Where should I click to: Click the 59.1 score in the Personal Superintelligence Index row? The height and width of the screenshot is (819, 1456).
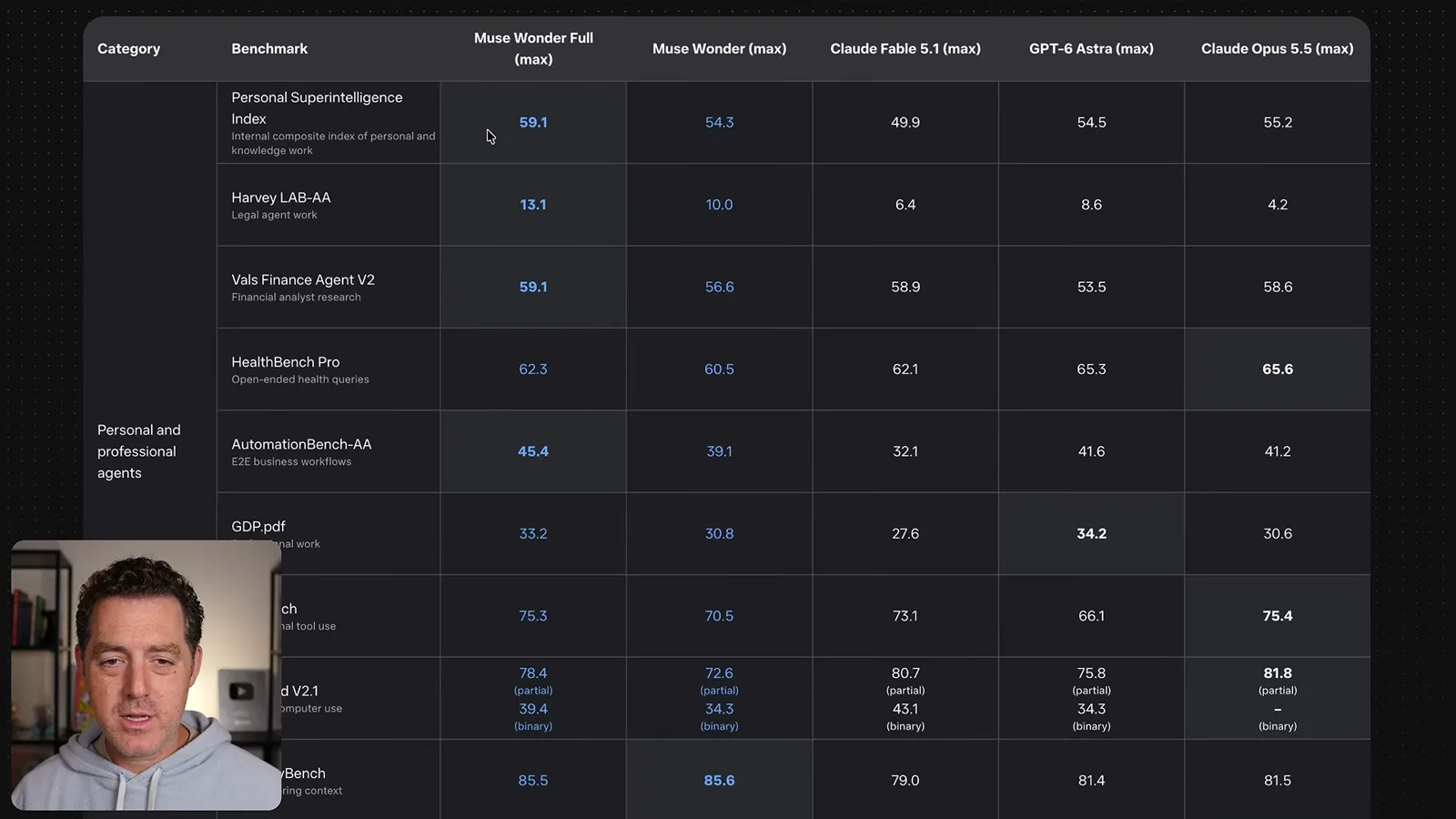tap(533, 123)
